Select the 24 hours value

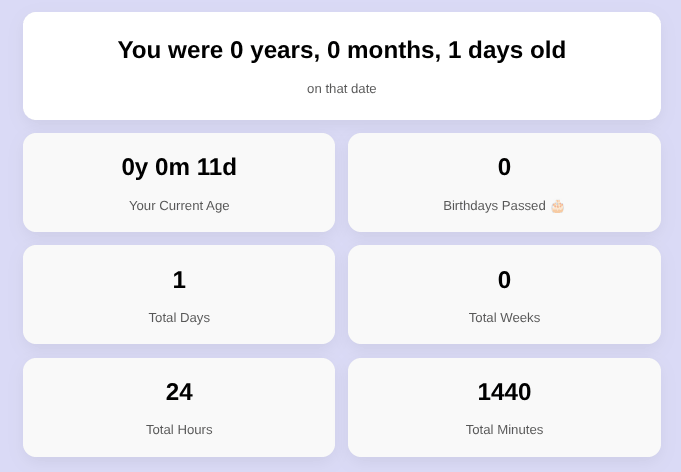[x=179, y=392]
